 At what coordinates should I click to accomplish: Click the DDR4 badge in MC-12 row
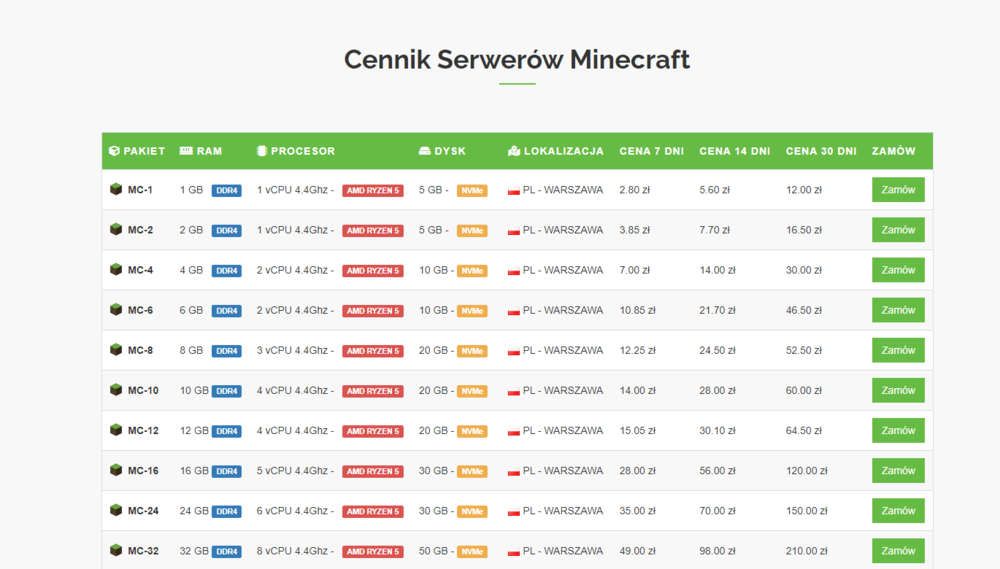226,431
